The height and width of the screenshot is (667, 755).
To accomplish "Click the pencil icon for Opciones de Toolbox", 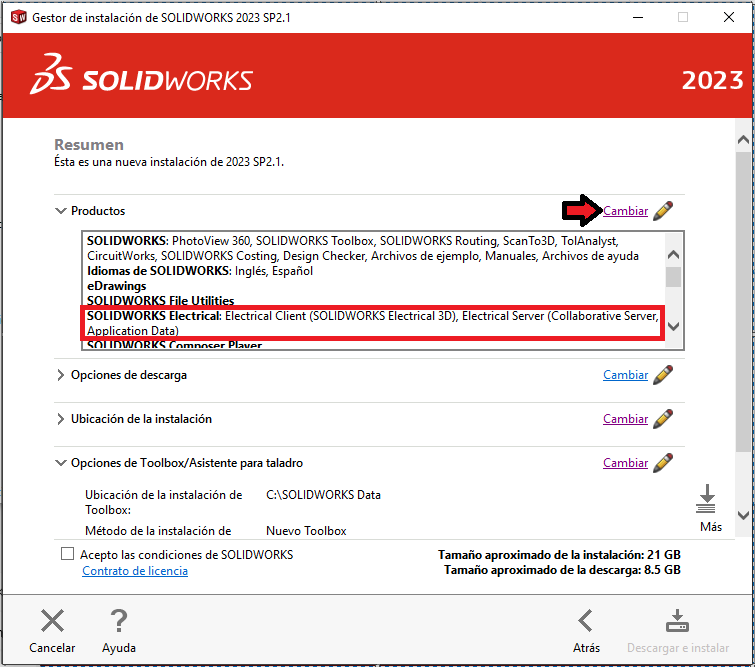I will (x=663, y=463).
